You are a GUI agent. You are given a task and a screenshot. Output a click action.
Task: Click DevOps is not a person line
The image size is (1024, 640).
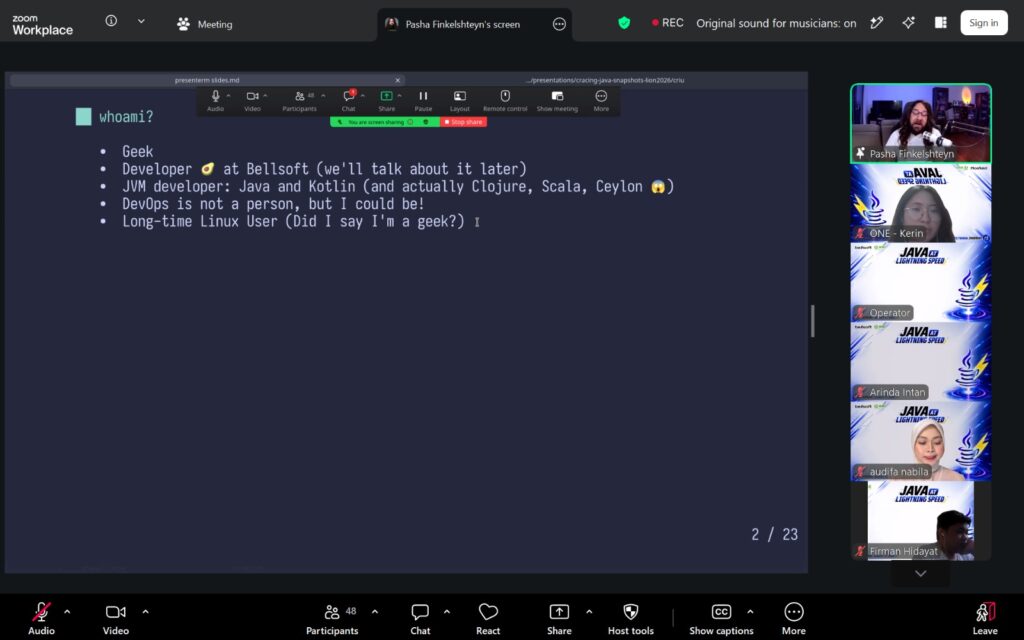[273, 204]
